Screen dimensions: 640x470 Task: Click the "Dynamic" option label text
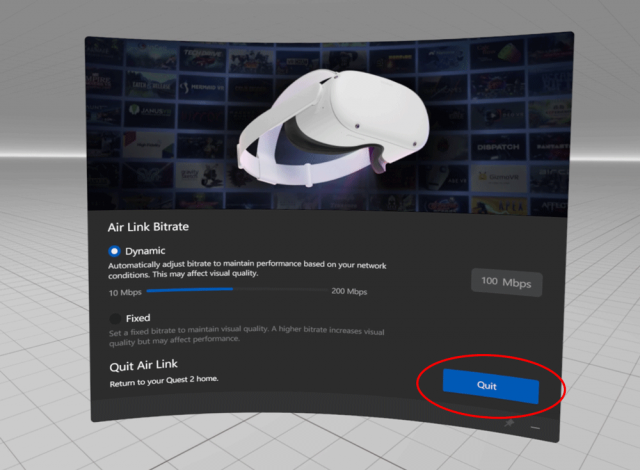(x=145, y=251)
